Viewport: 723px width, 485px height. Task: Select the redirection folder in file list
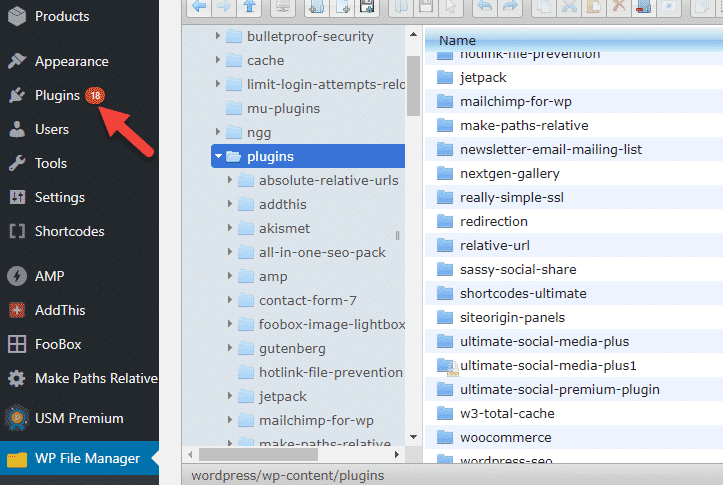point(574,221)
